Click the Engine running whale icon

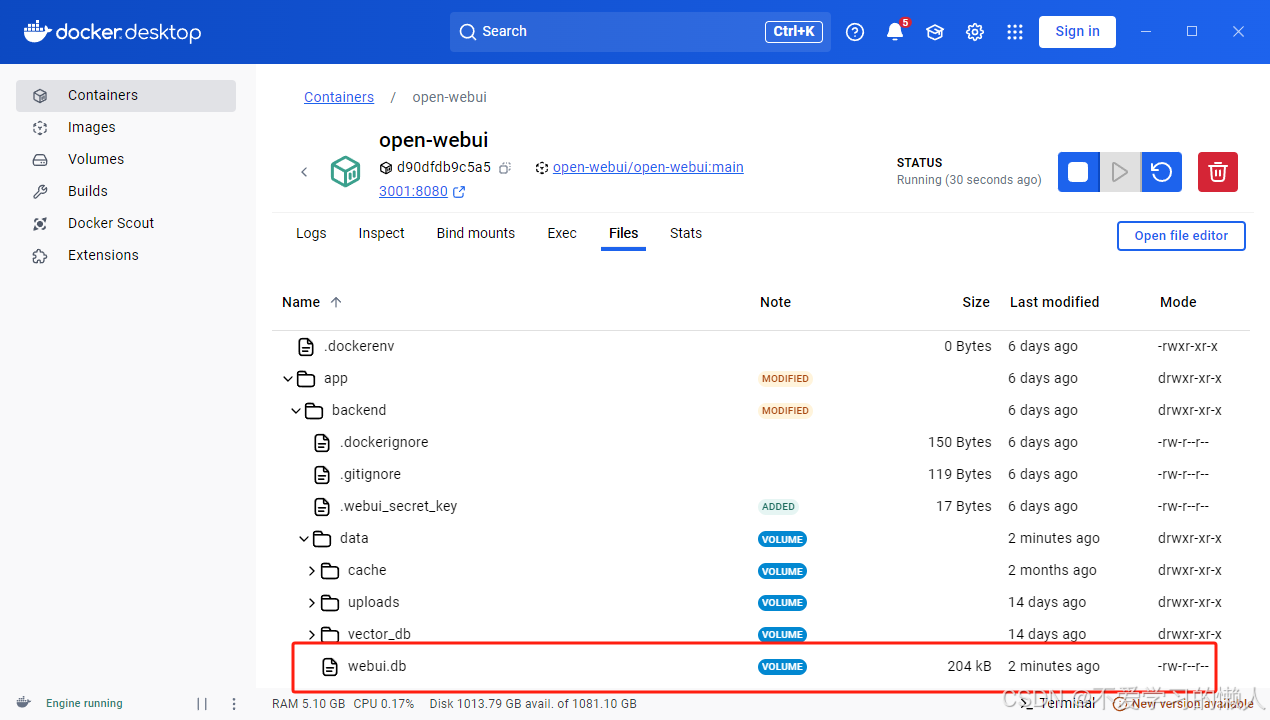[24, 703]
